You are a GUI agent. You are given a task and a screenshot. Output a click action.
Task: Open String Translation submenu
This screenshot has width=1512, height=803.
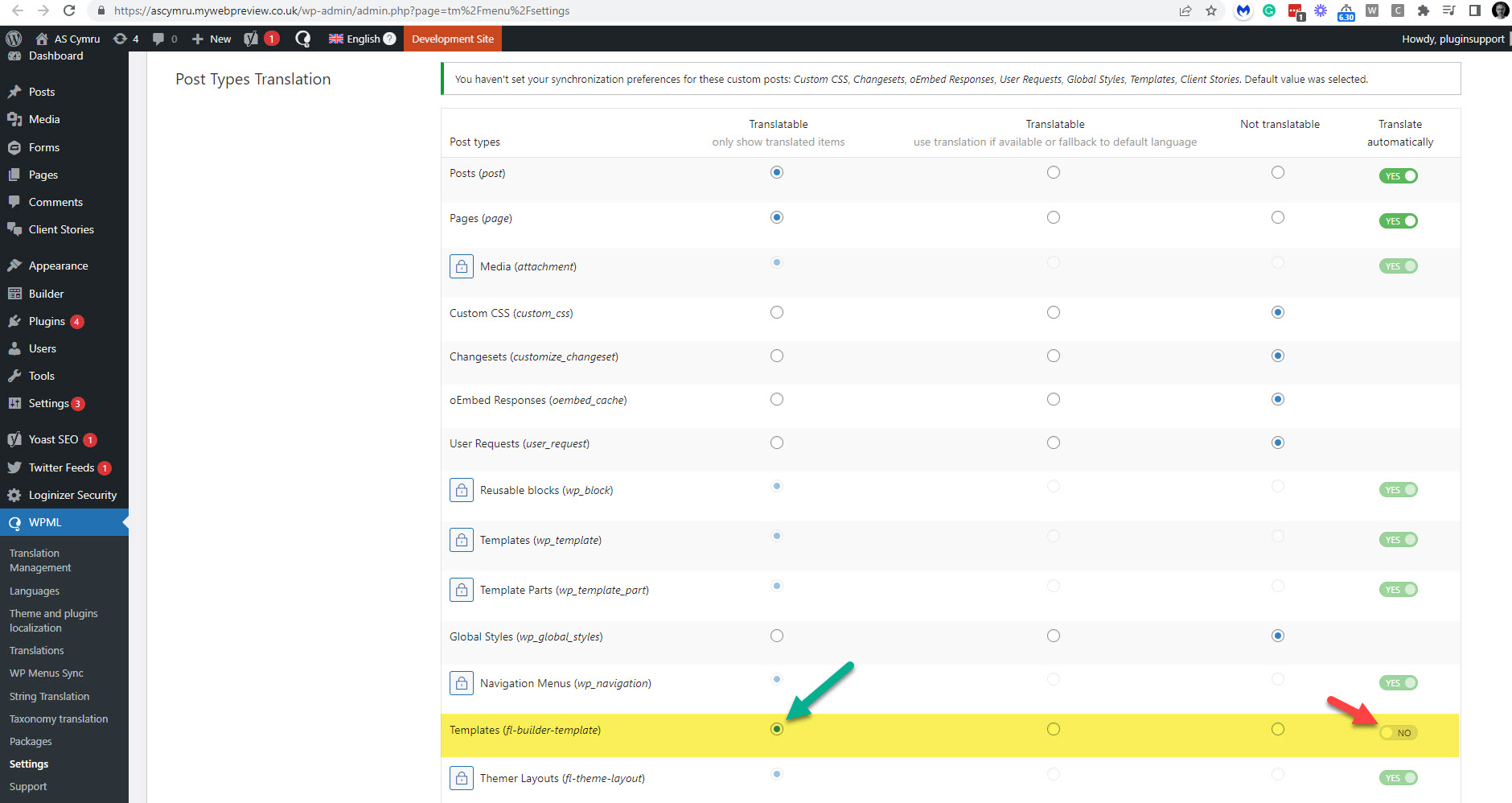point(49,696)
